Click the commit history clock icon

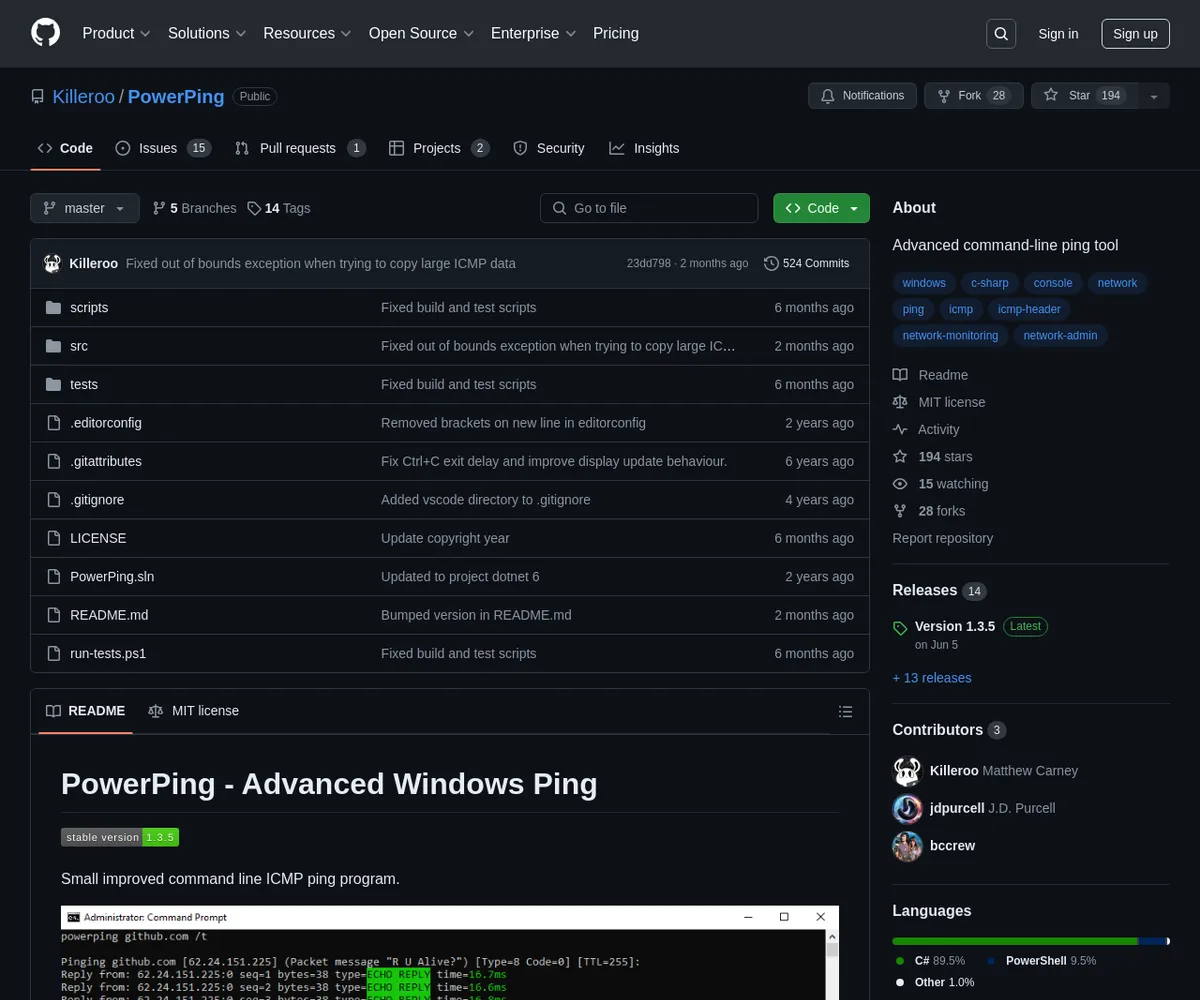pos(771,264)
